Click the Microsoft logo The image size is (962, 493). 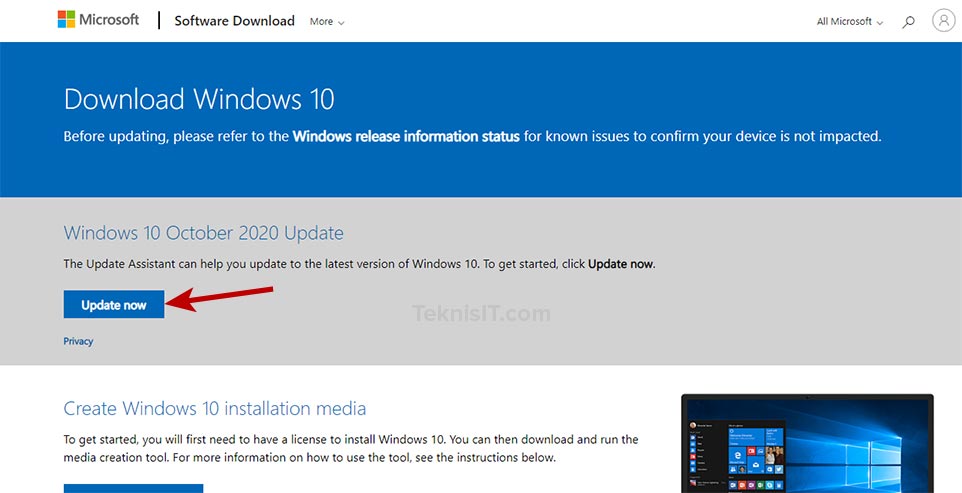click(98, 20)
